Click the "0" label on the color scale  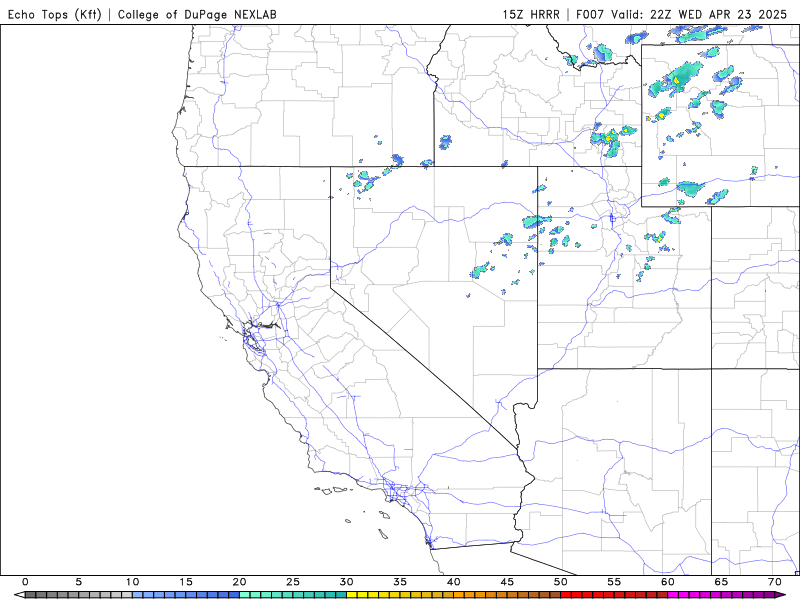click(25, 582)
